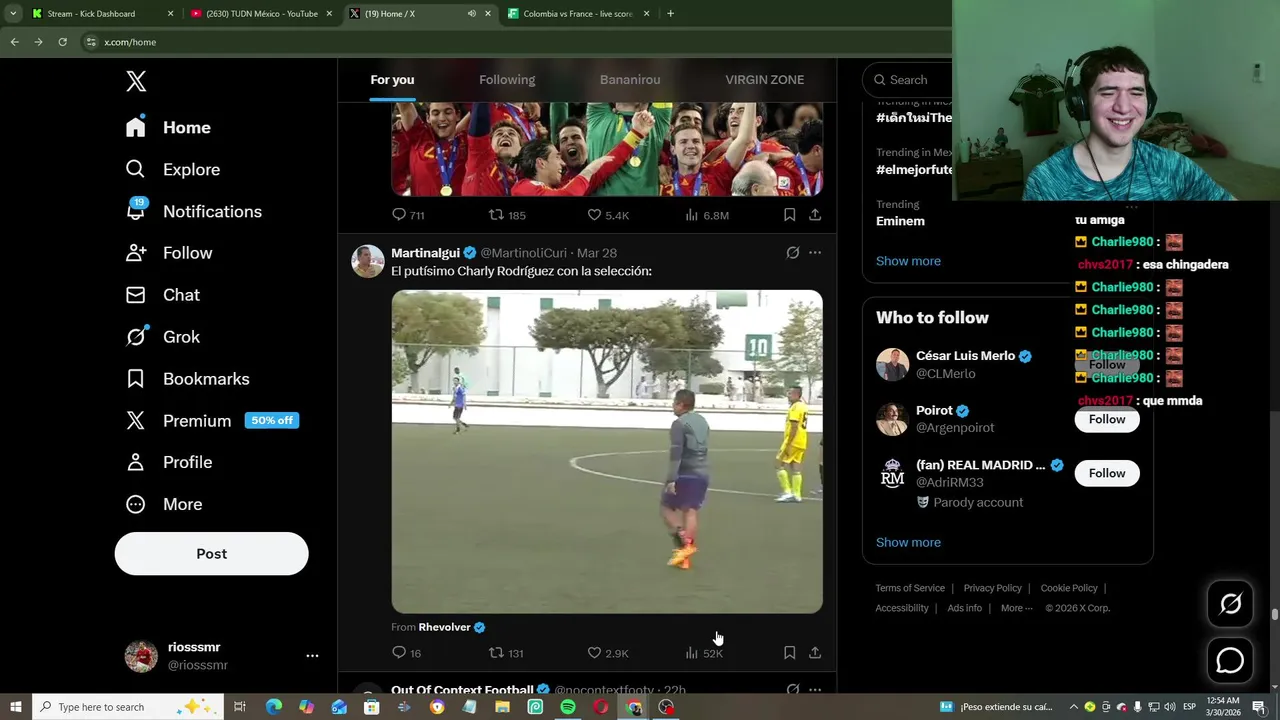
Task: Open Notifications with 19 badge
Action: click(193, 211)
